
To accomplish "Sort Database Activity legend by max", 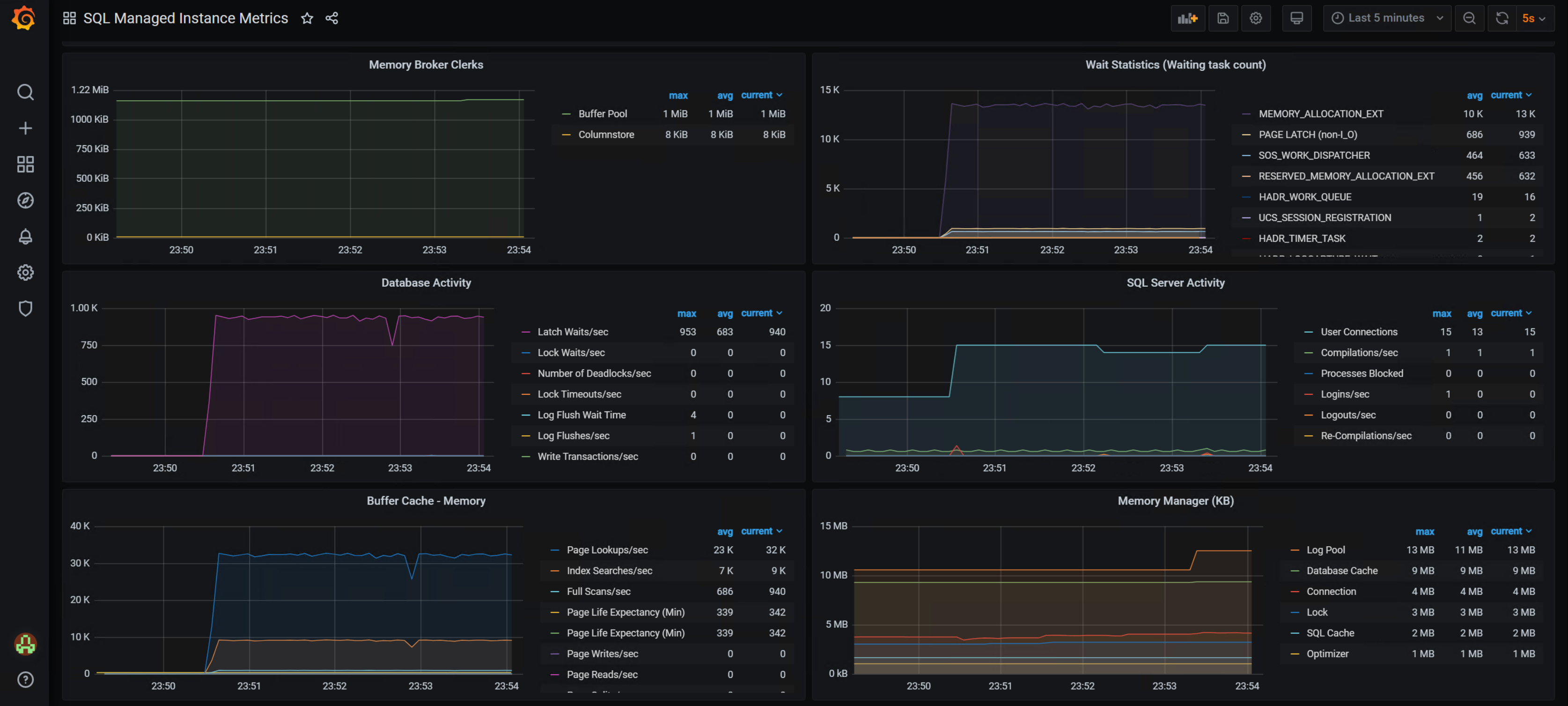I will [686, 314].
